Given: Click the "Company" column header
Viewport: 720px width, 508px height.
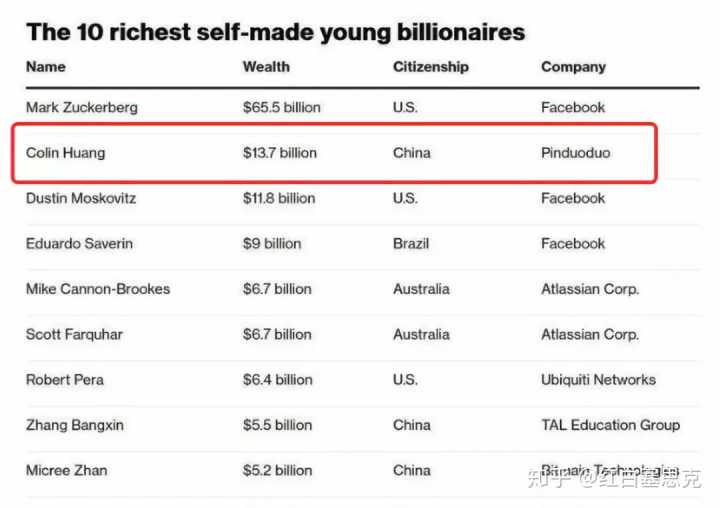Looking at the screenshot, I should coord(573,67).
